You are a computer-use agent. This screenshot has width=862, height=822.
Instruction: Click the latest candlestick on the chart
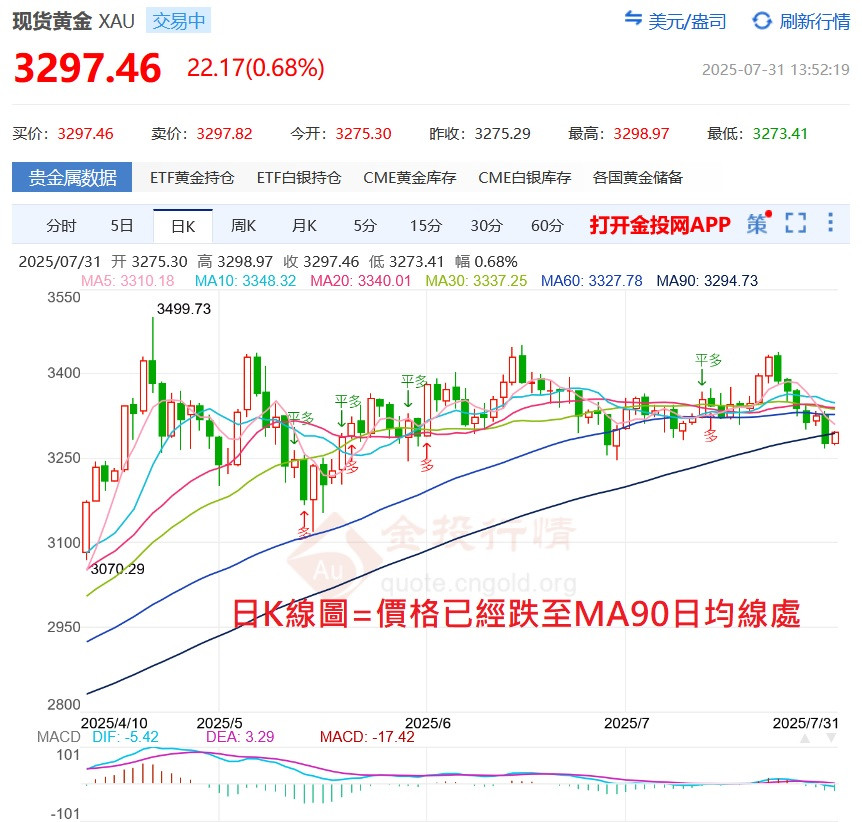pos(836,438)
